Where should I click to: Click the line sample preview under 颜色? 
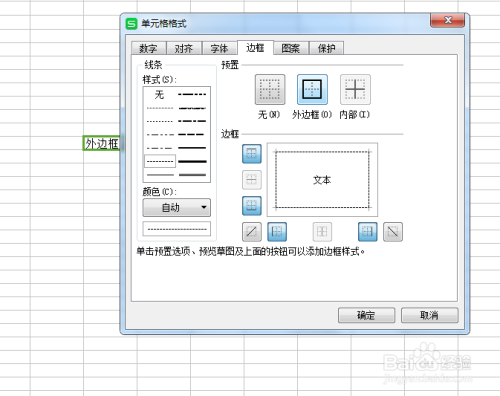[177, 229]
